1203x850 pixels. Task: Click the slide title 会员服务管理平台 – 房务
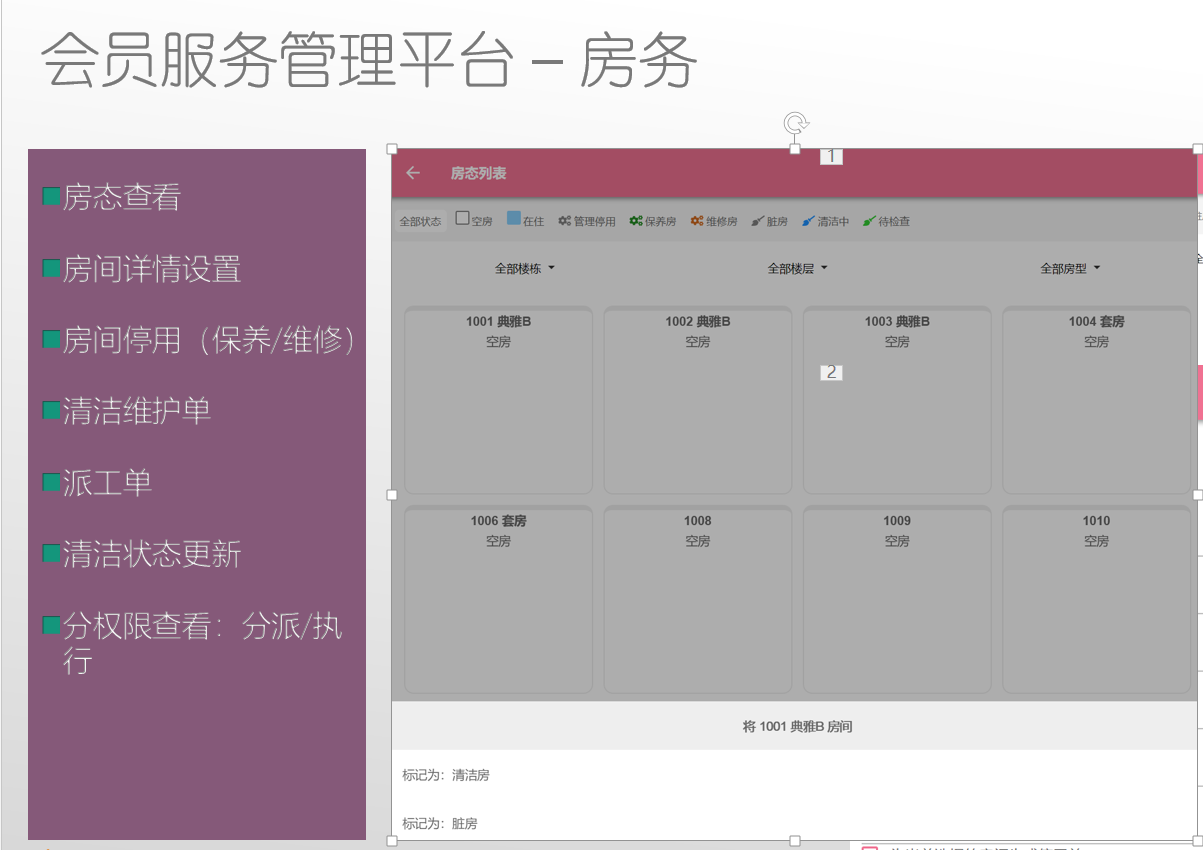pyautogui.click(x=369, y=62)
